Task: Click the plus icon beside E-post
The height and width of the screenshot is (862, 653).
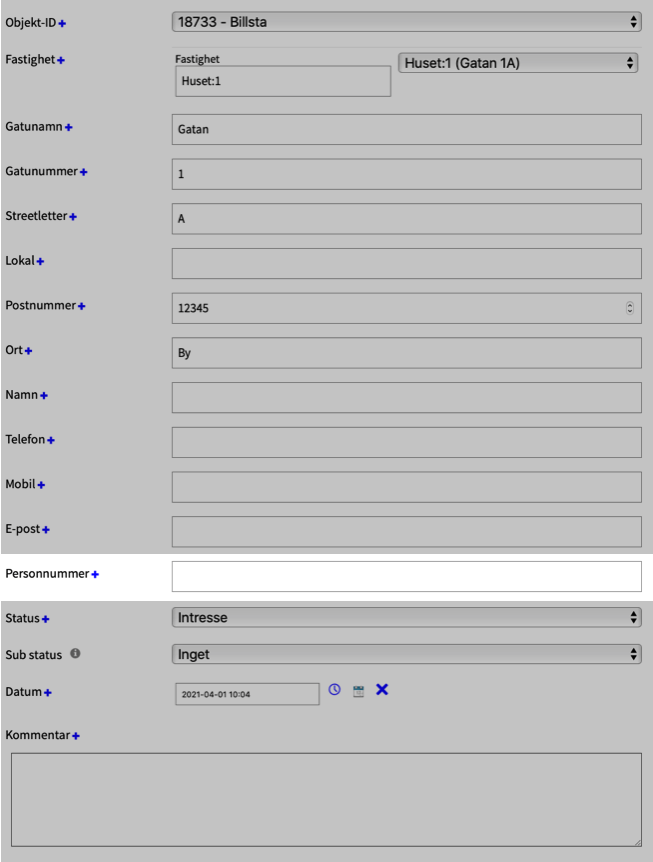Action: (46, 529)
